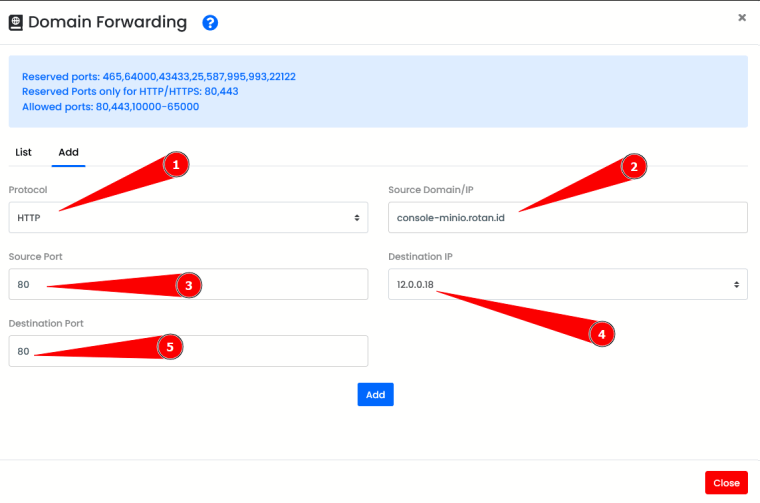Click the red annotation marker 3
This screenshot has height=503, width=760.
189,285
